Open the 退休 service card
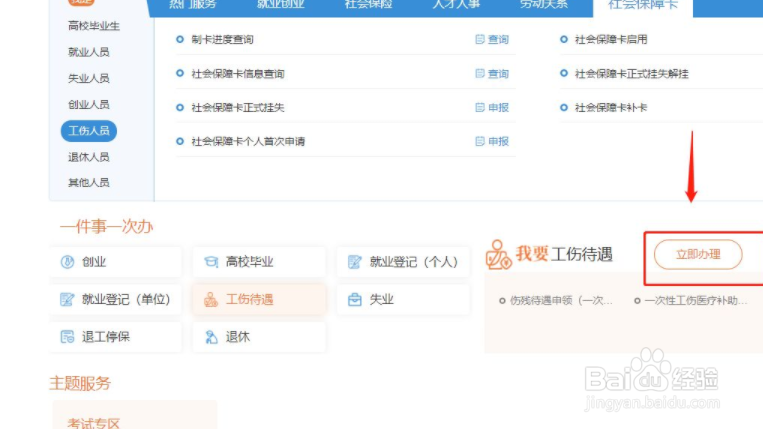The image size is (763, 429). point(259,337)
